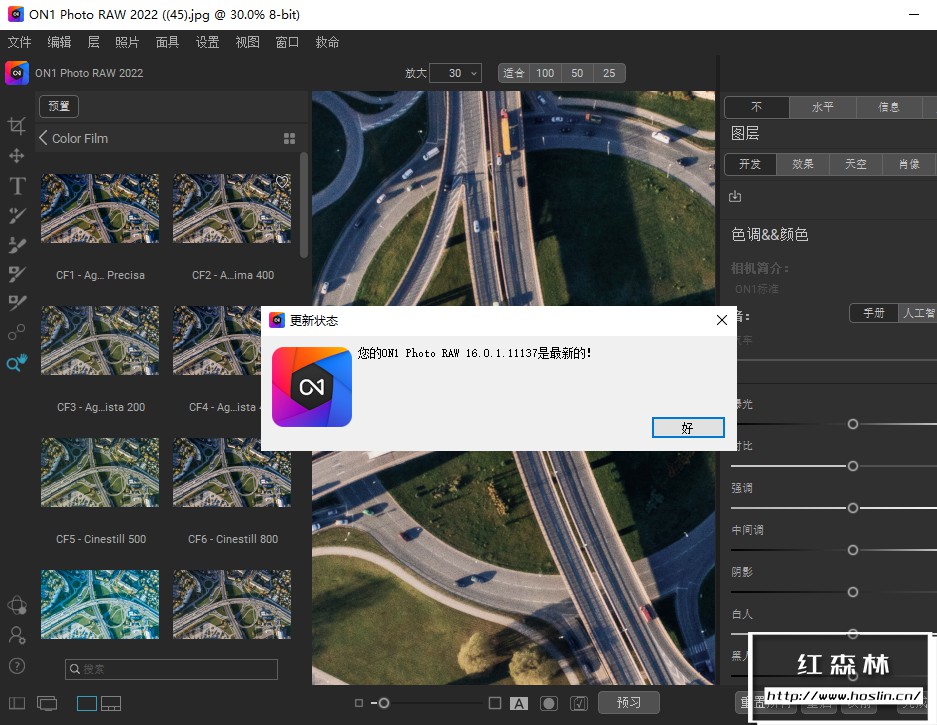Go back from Color Film category
Viewport: 937px width, 725px height.
[44, 138]
